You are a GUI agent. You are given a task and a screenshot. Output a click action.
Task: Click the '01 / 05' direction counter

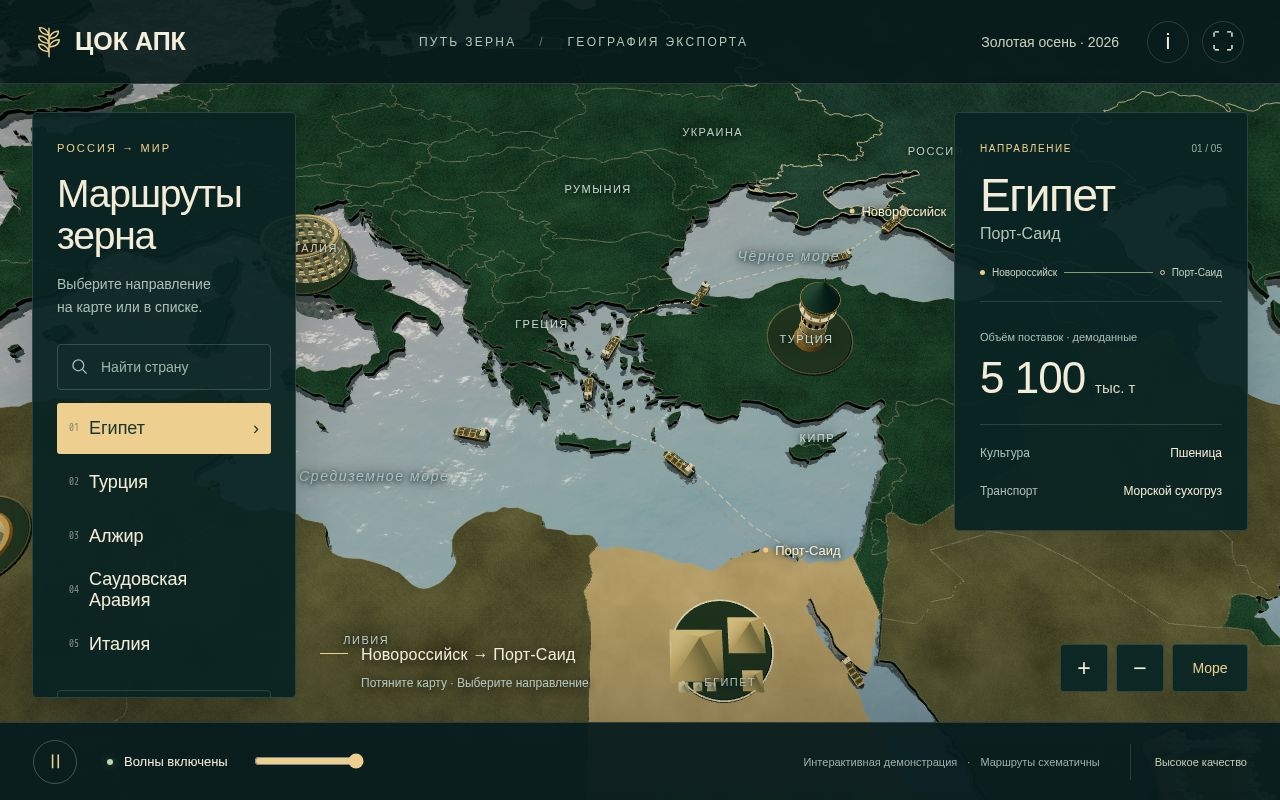coord(1206,148)
